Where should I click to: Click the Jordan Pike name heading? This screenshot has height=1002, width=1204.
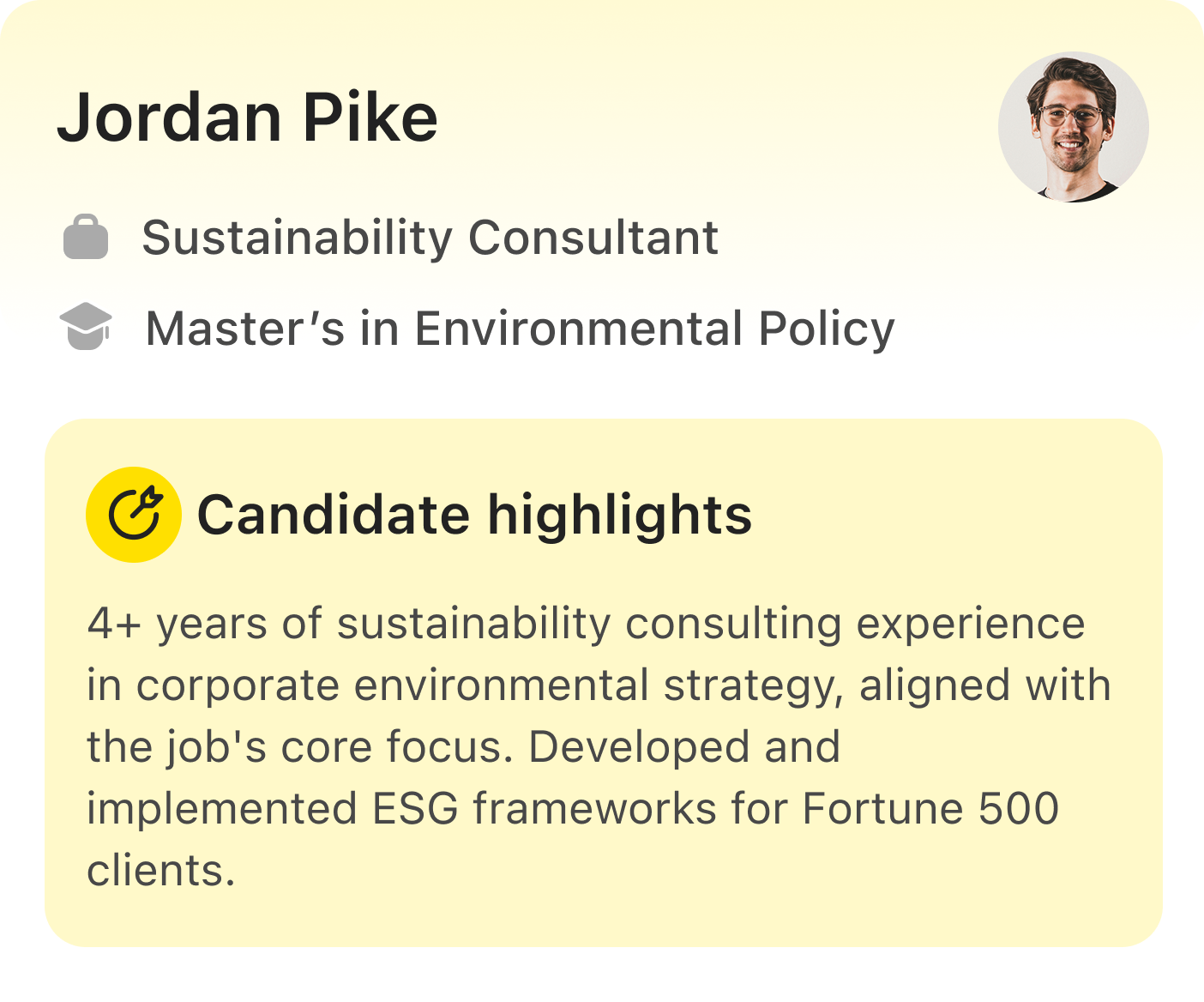point(248,118)
